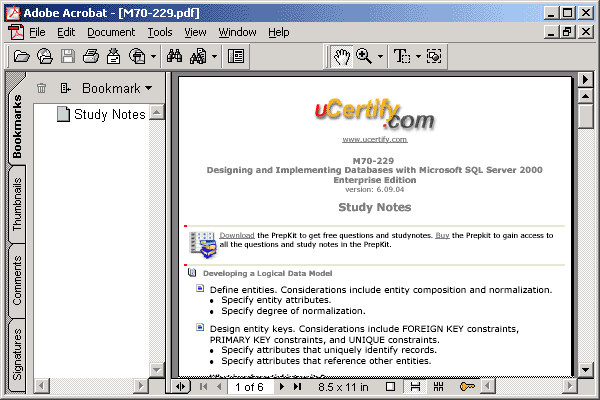Open the Bookmark dropdown menu
Viewport: 600px width, 400px height.
click(116, 88)
